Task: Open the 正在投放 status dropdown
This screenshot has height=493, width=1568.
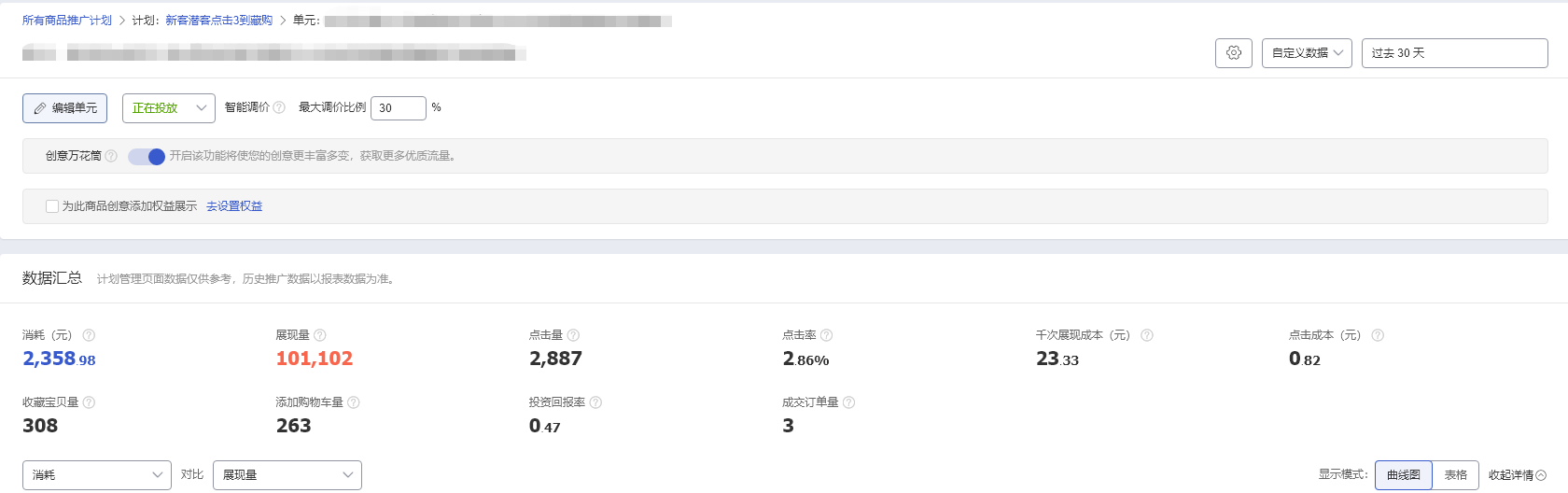Action: pyautogui.click(x=168, y=108)
